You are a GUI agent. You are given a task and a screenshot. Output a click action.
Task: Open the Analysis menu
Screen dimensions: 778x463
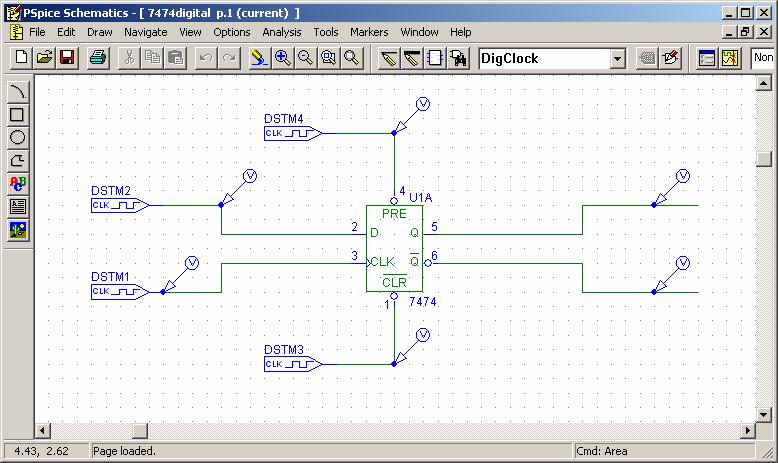(282, 32)
